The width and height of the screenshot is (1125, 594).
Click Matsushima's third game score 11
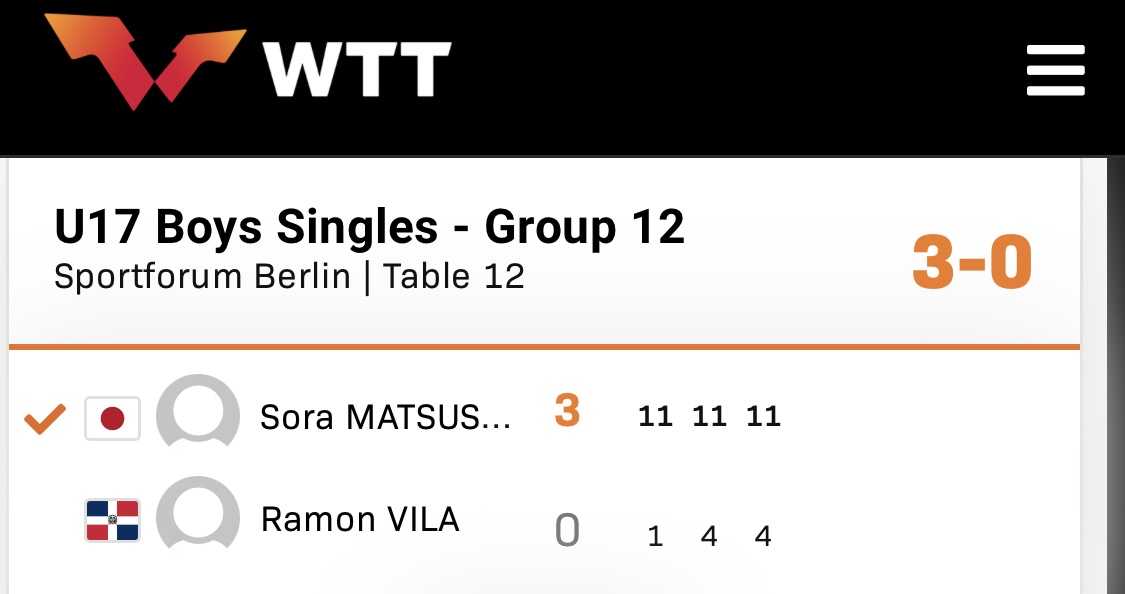click(763, 416)
